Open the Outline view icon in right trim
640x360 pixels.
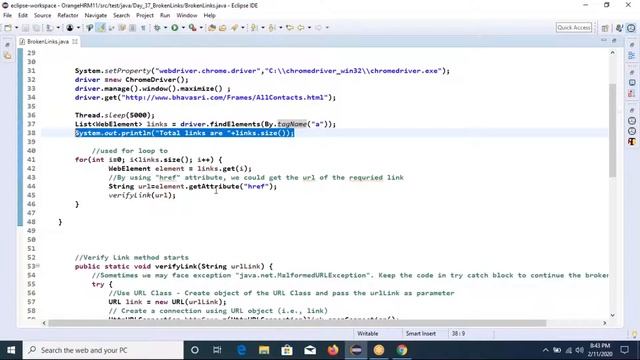pos(631,56)
